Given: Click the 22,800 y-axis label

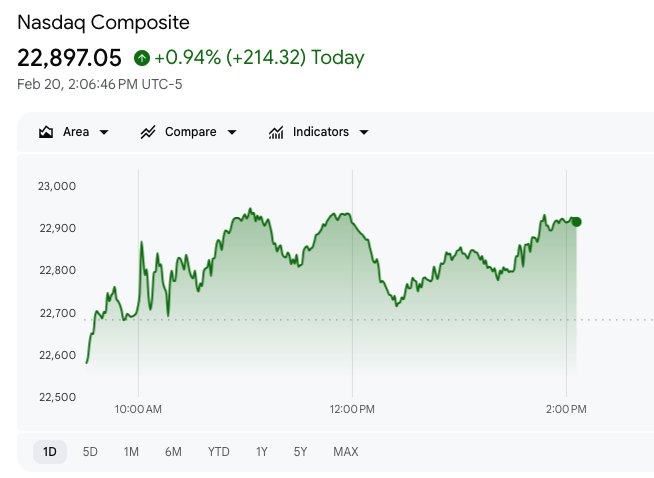Looking at the screenshot, I should click(x=58, y=270).
